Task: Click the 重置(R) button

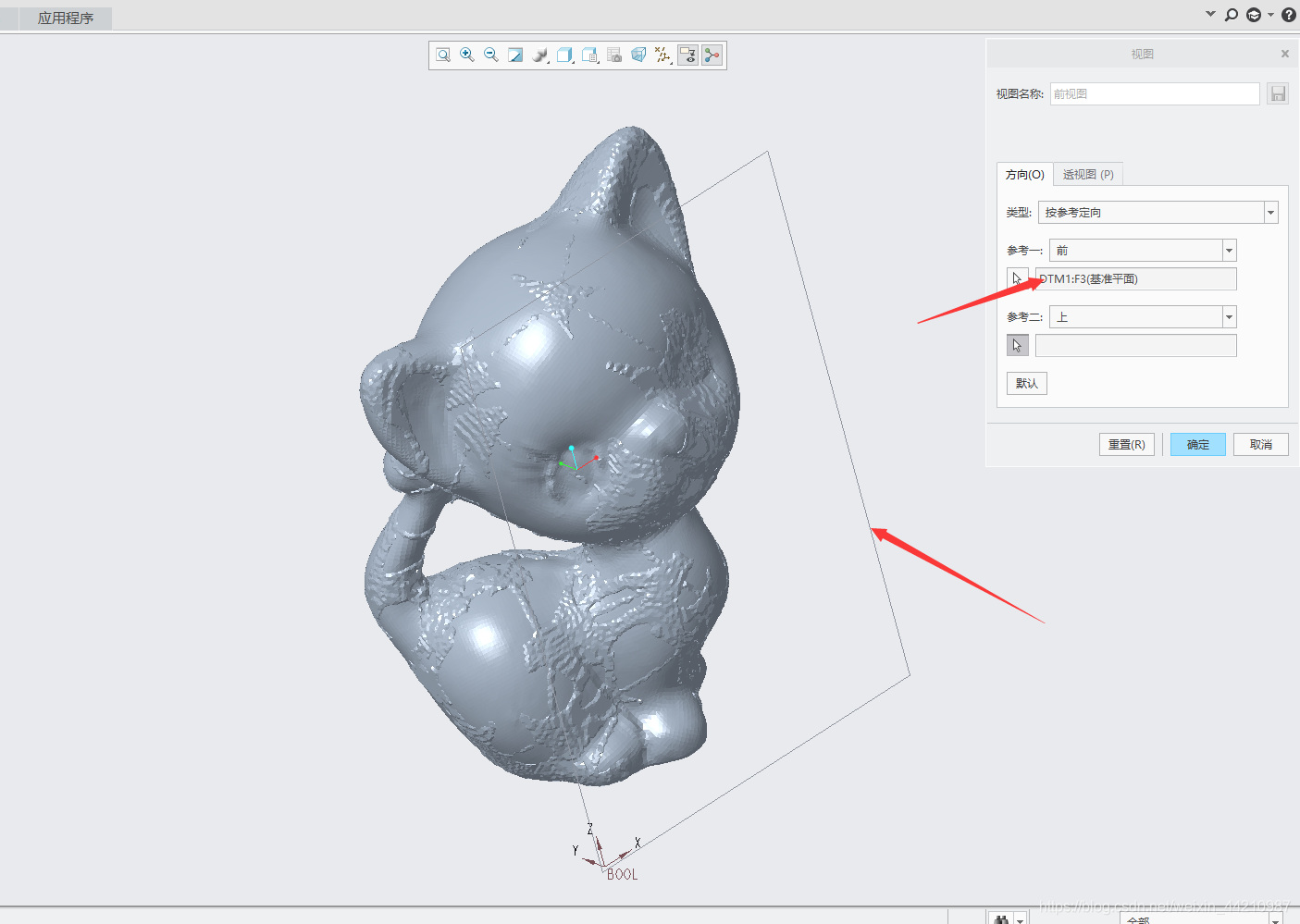Action: (1127, 445)
